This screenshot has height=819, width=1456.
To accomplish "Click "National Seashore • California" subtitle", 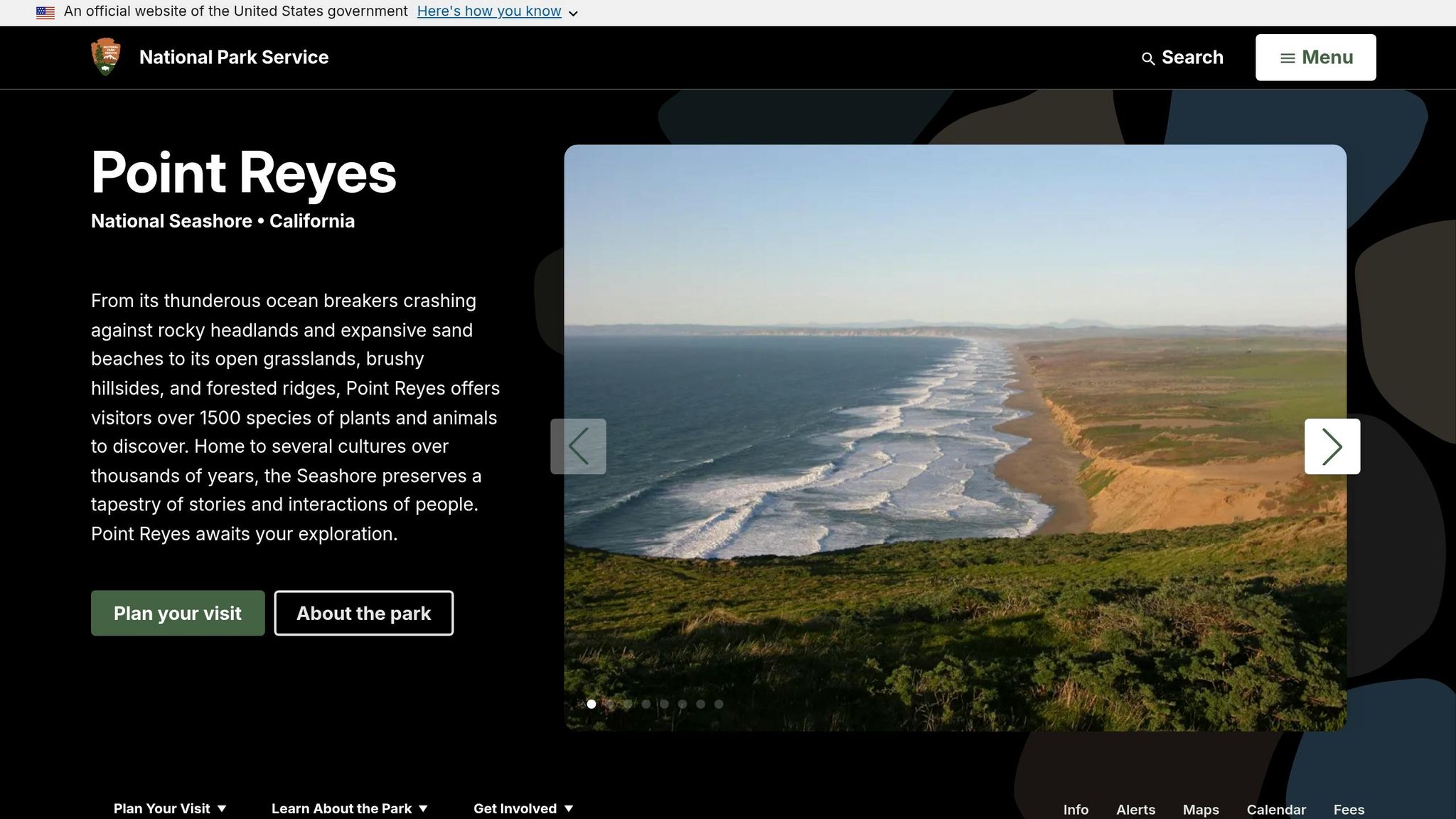I will [223, 221].
